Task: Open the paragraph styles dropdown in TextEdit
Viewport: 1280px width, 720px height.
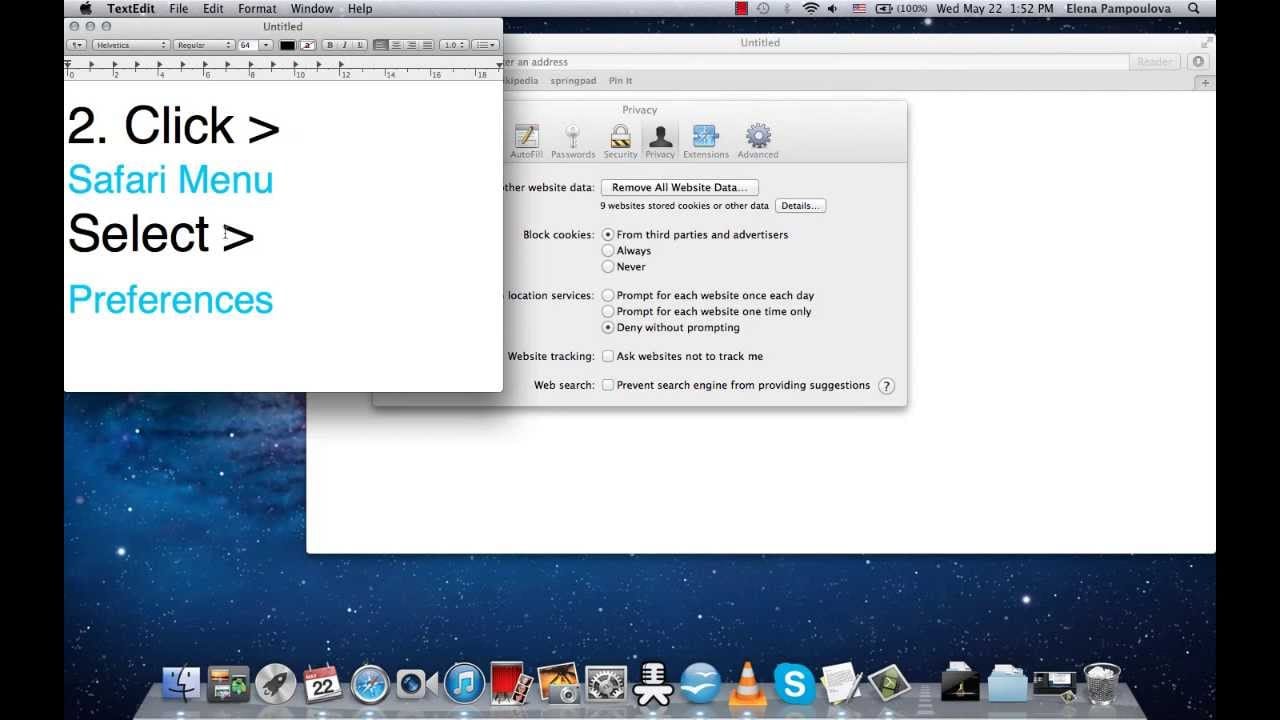Action: click(x=77, y=45)
